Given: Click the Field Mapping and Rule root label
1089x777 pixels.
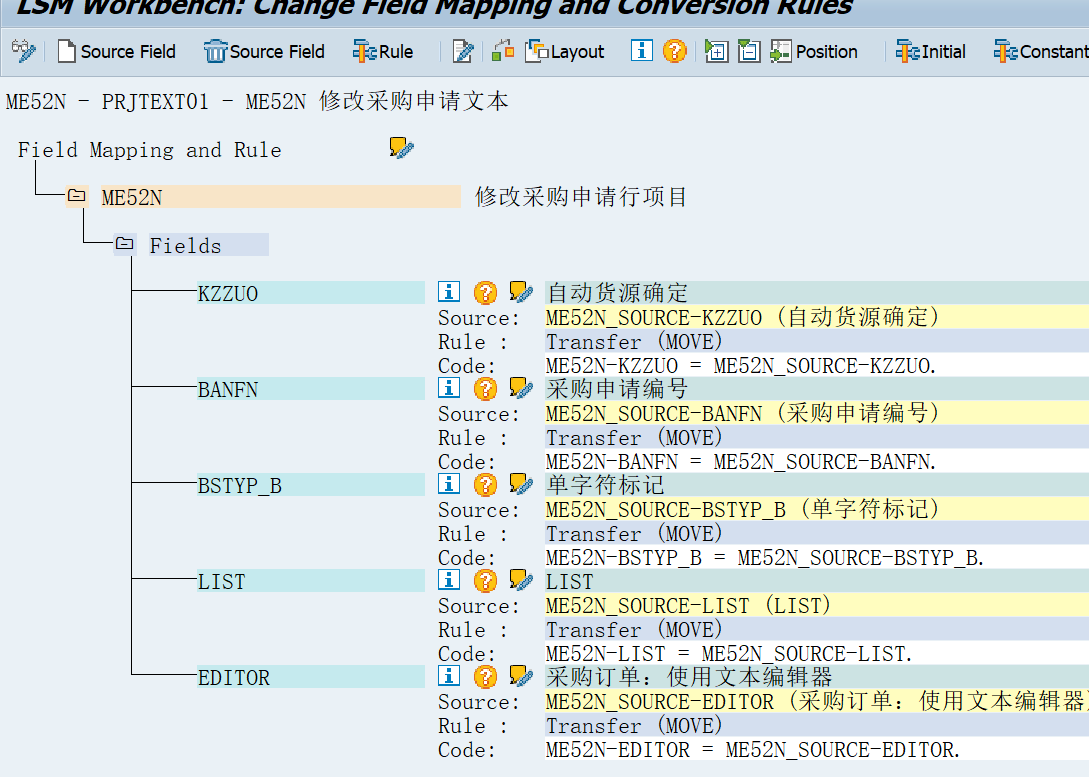Looking at the screenshot, I should tap(149, 149).
